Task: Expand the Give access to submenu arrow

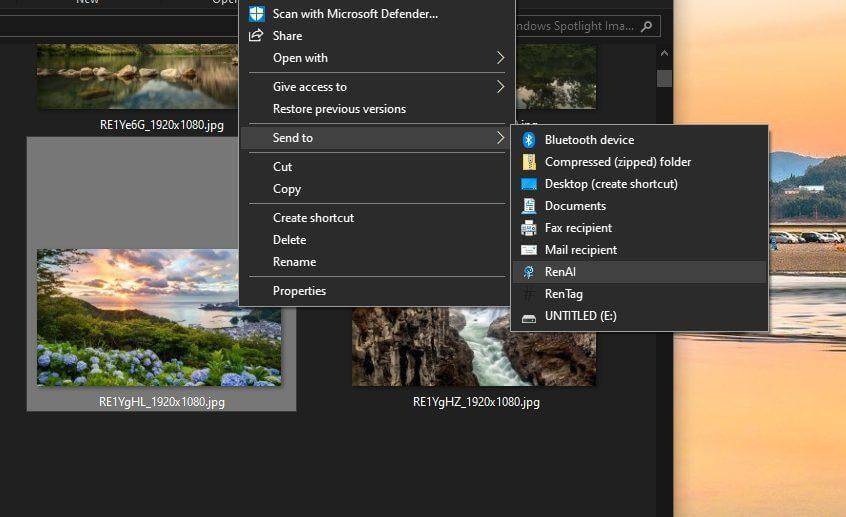Action: coord(500,87)
